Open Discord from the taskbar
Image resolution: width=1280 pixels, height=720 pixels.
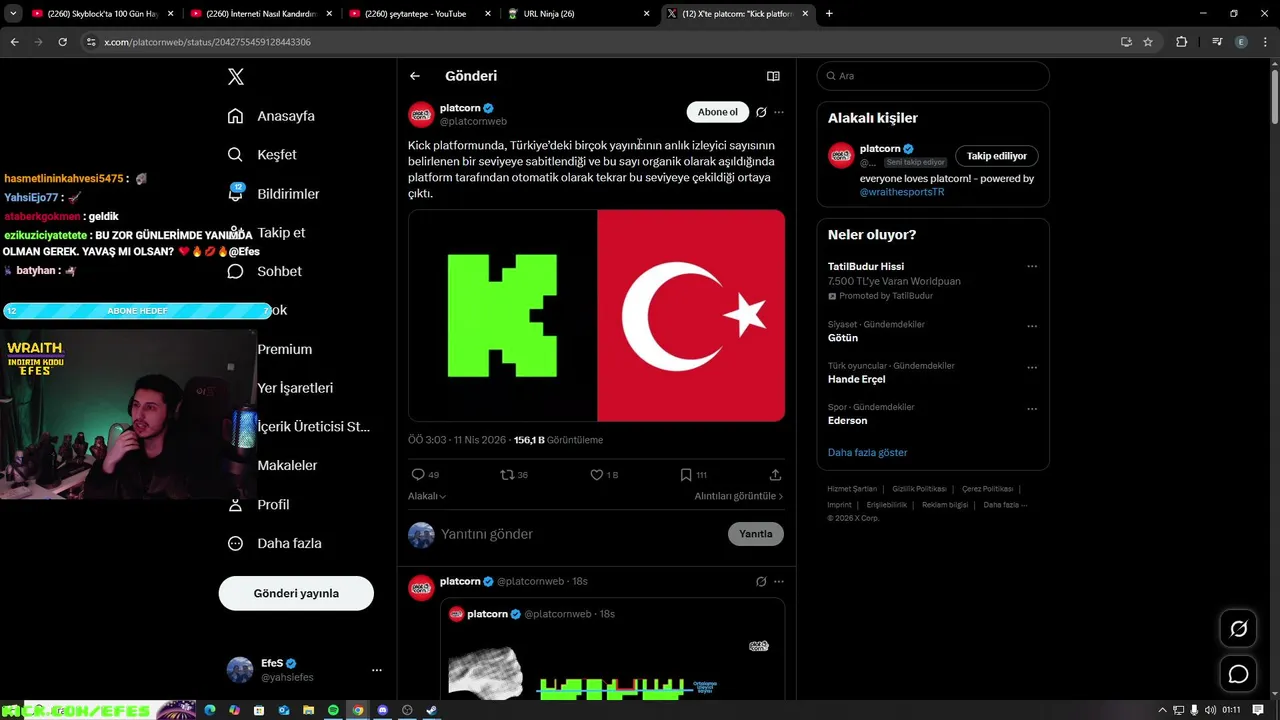(382, 710)
